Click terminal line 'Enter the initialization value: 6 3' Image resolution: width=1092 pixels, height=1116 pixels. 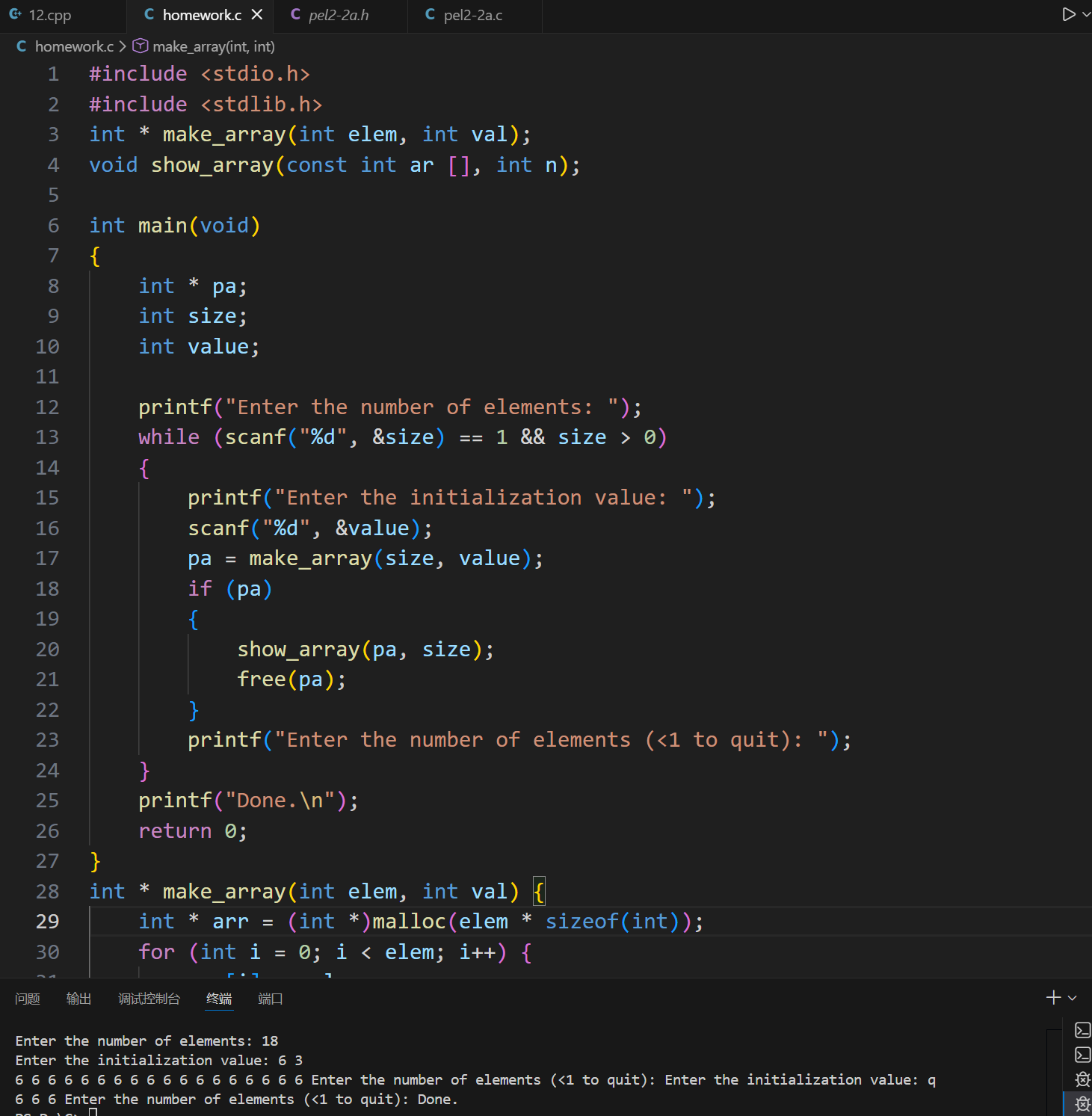tap(159, 1061)
